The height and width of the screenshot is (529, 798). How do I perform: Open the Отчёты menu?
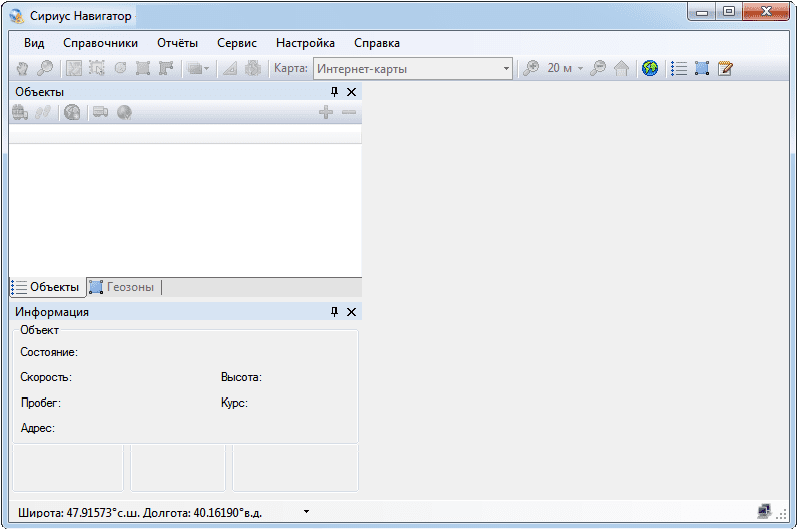pos(177,43)
